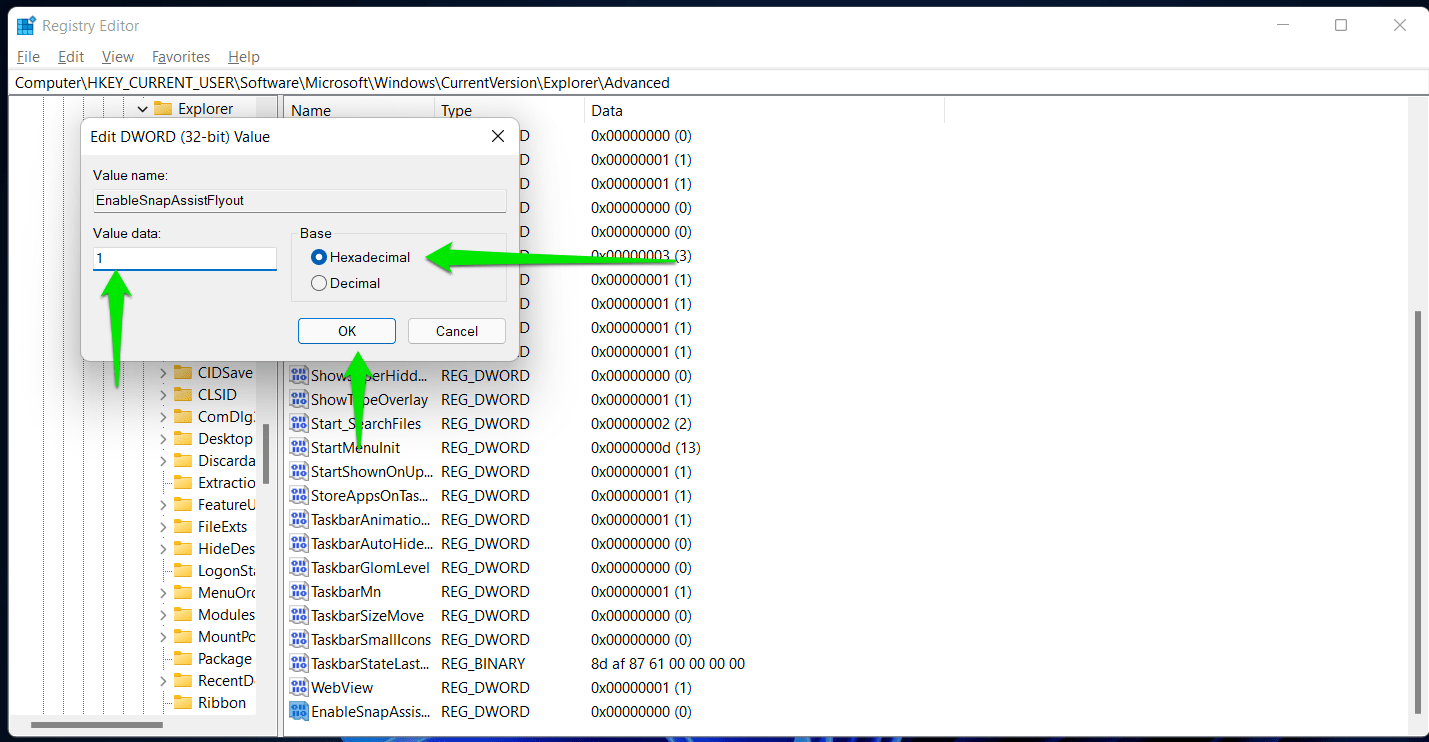This screenshot has width=1429, height=742.
Task: Open the Favorites menu
Action: point(181,57)
